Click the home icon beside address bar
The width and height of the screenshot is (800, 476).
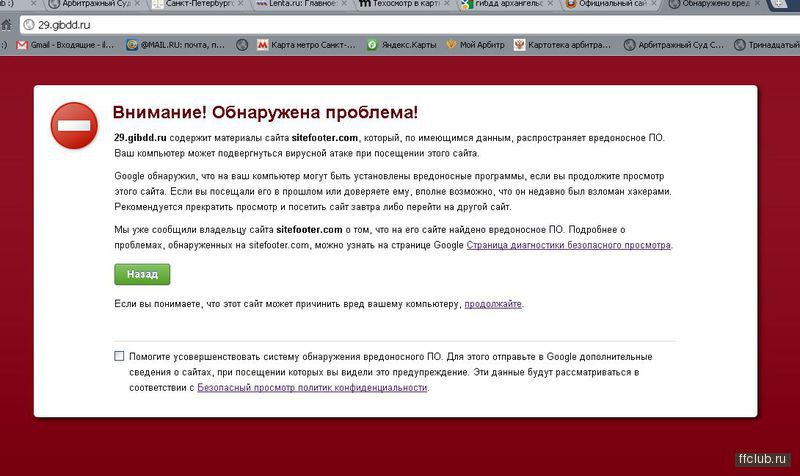[7, 24]
